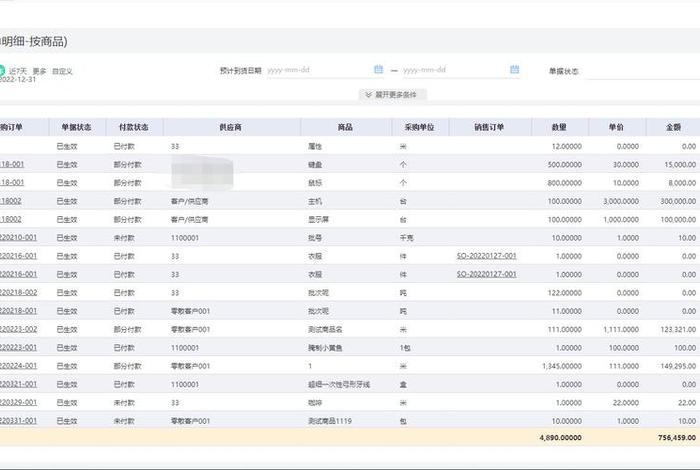The image size is (700, 470).
Task: Select the 超细一次性弓形牙线 product cell
Action: [x=339, y=384]
